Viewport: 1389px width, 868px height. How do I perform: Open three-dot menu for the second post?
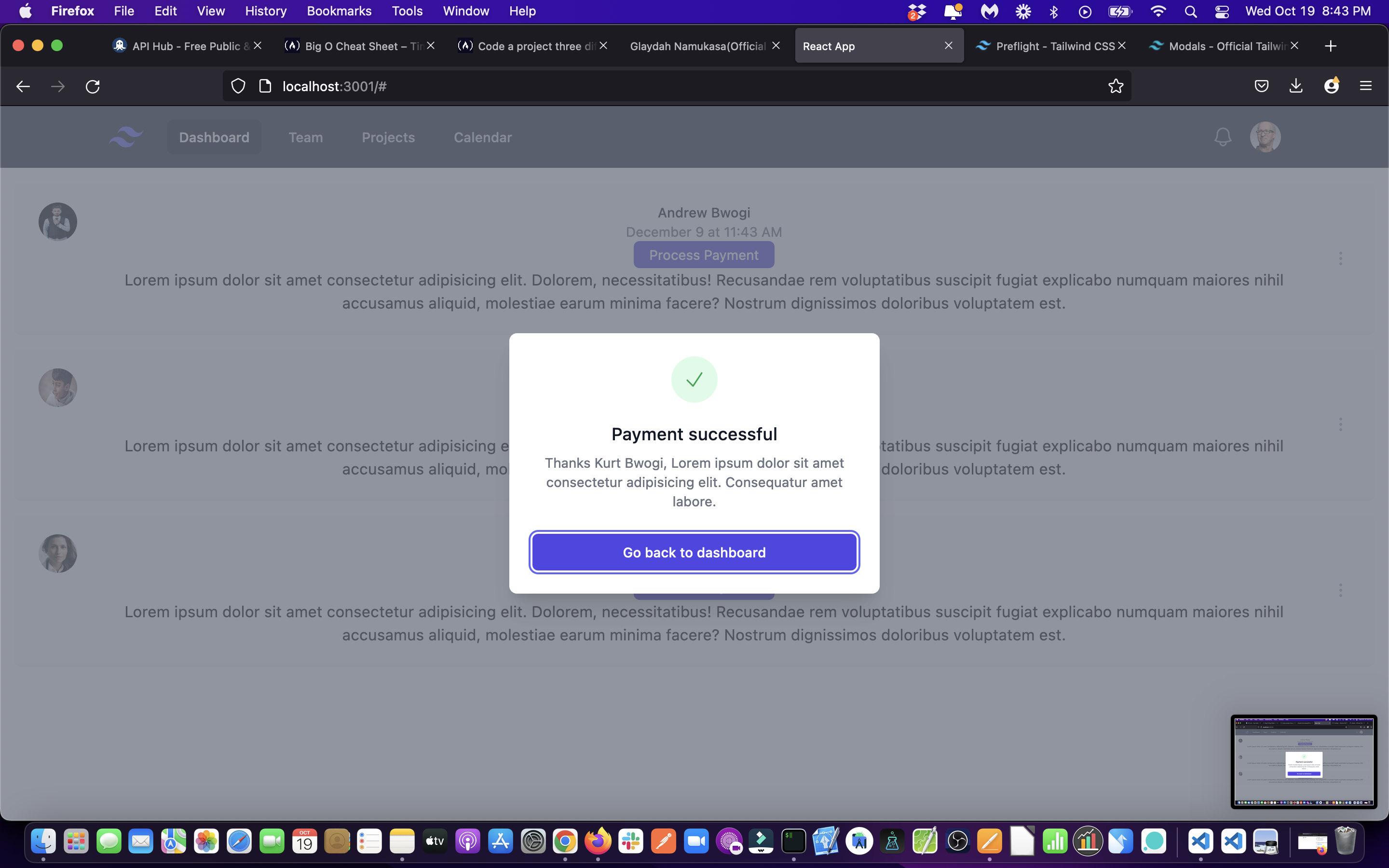pos(1340,424)
